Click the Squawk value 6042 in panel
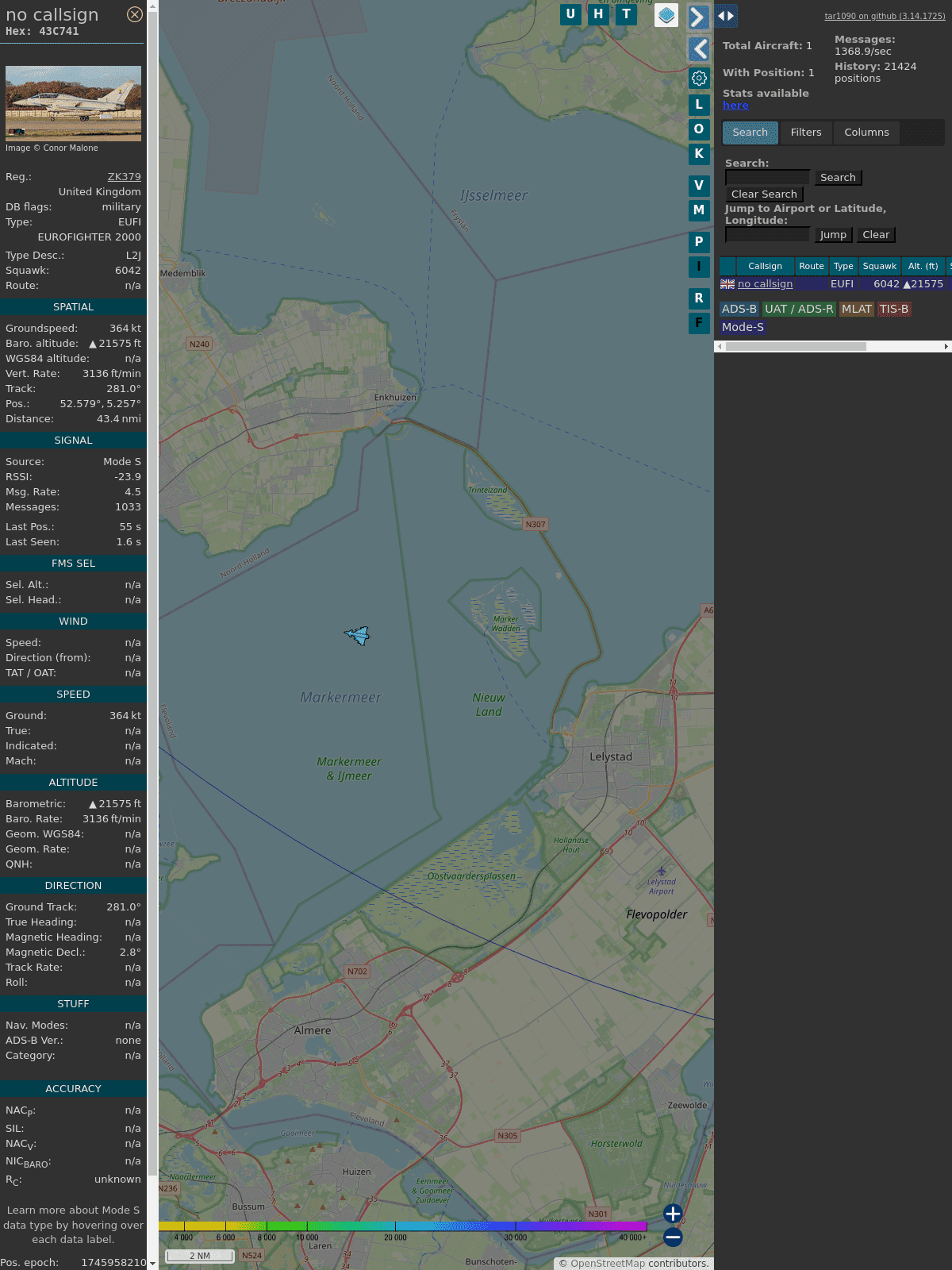This screenshot has width=952, height=1270. 128,271
